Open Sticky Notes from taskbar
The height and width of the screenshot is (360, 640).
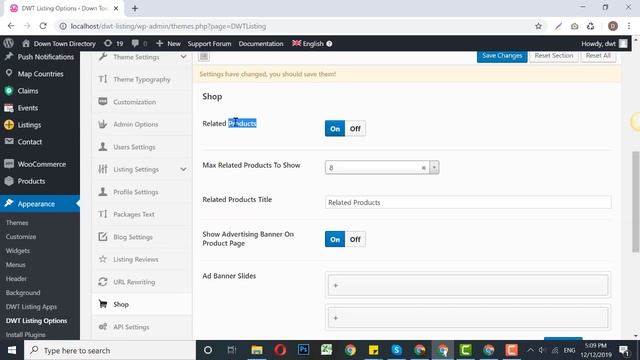point(373,350)
